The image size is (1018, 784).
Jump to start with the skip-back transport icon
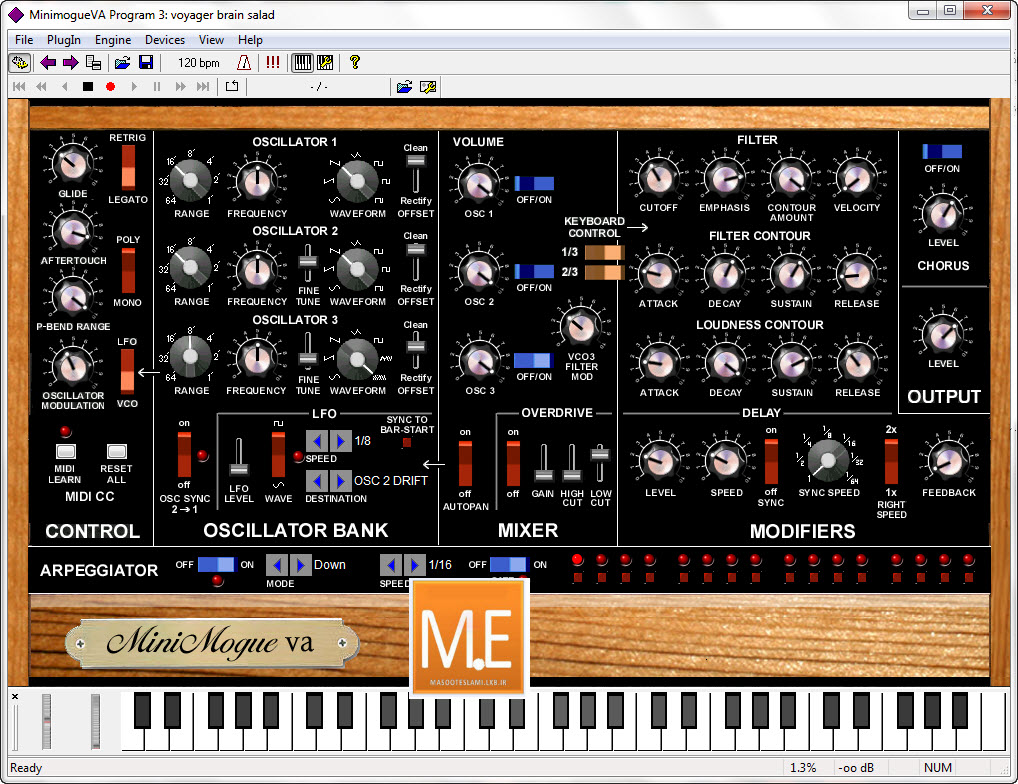pyautogui.click(x=19, y=86)
